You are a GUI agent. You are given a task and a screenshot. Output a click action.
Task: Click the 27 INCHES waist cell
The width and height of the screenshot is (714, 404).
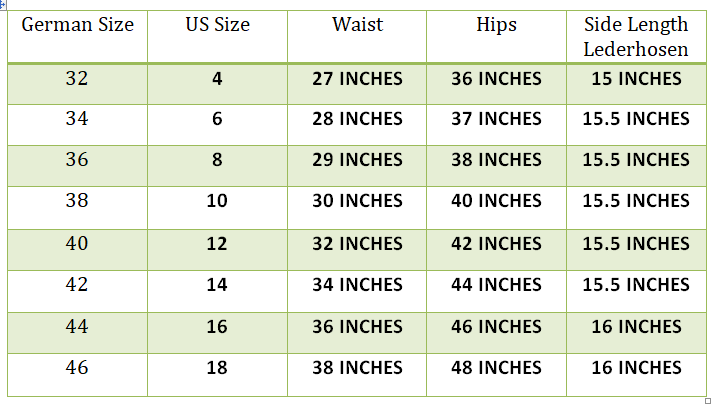[x=357, y=79]
